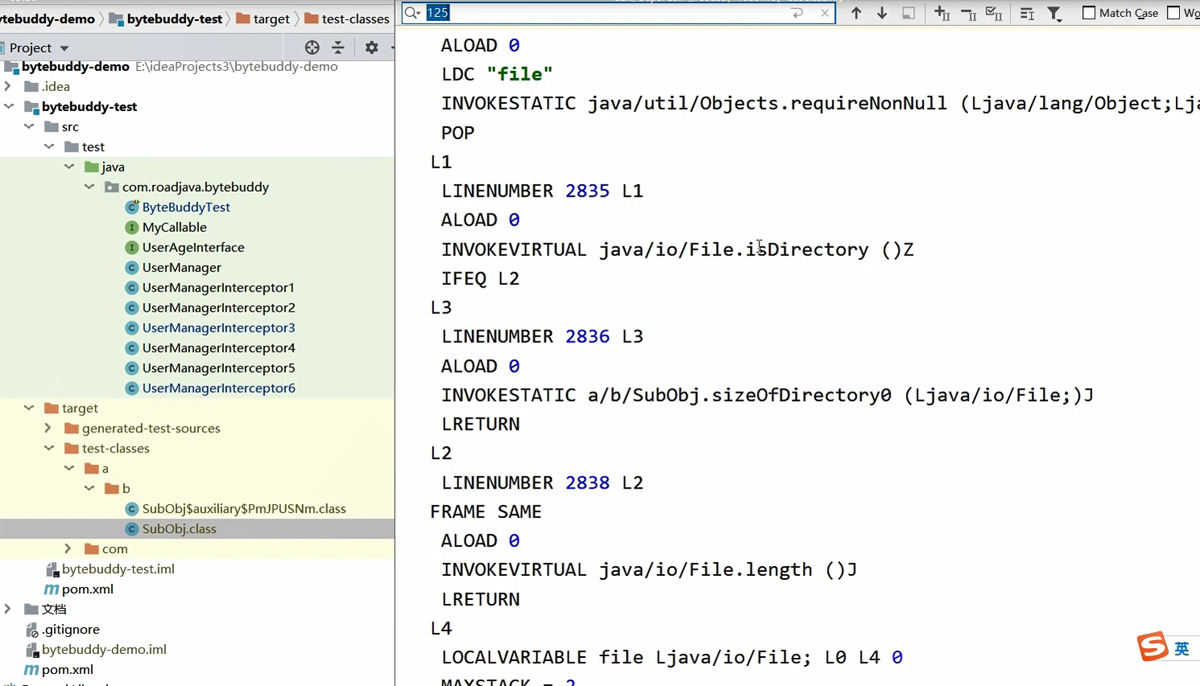The image size is (1200, 686).
Task: Click the 英 language indicator
Action: [1182, 649]
